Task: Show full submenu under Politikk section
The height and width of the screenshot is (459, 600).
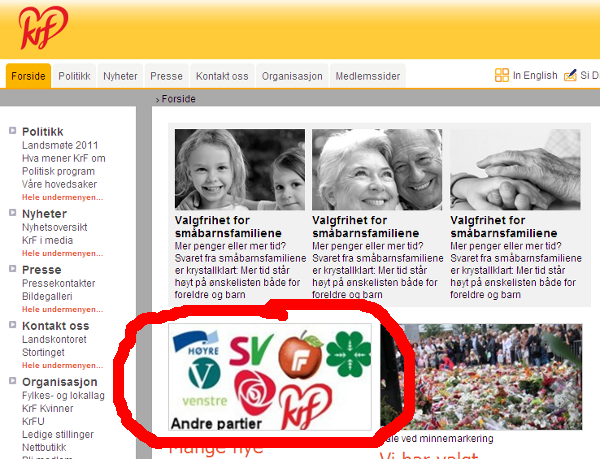Action: pos(62,198)
